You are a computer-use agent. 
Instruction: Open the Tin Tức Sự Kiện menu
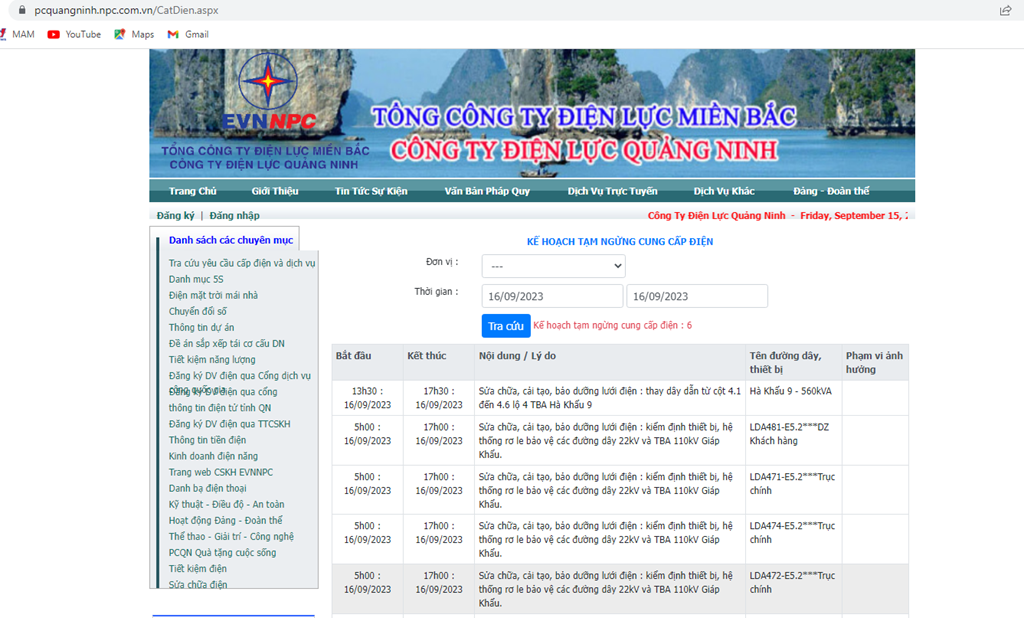(371, 191)
